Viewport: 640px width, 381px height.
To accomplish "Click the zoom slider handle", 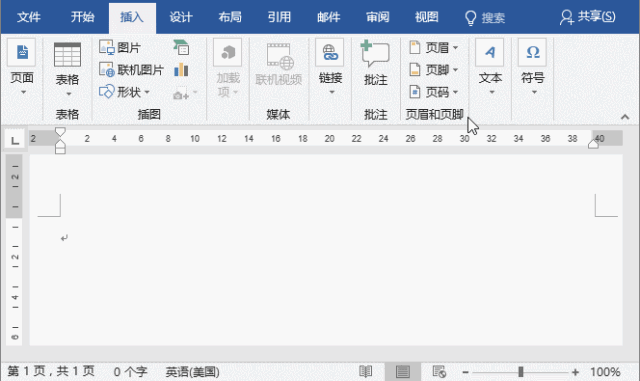I will pyautogui.click(x=520, y=372).
